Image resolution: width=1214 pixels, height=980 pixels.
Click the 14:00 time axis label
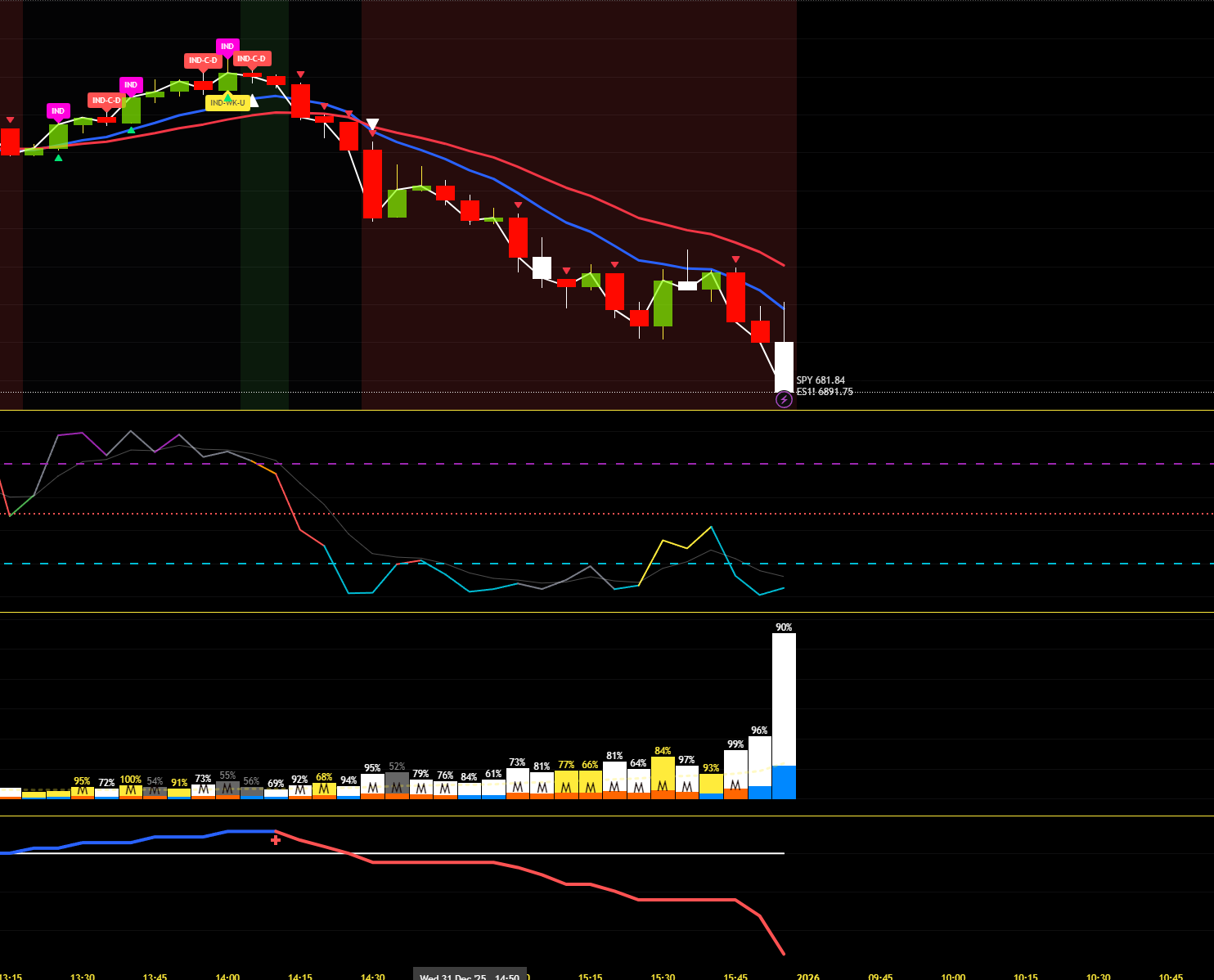click(227, 977)
